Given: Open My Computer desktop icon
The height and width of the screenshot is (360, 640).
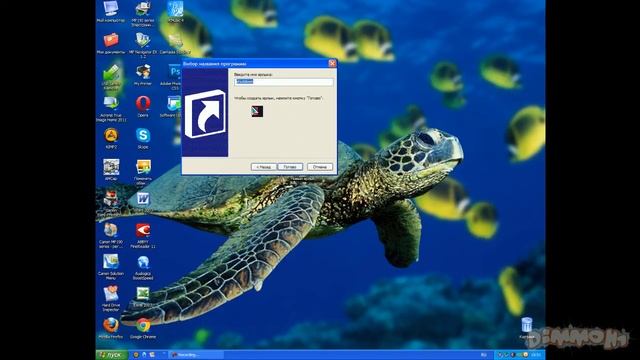Looking at the screenshot, I should click(111, 11).
